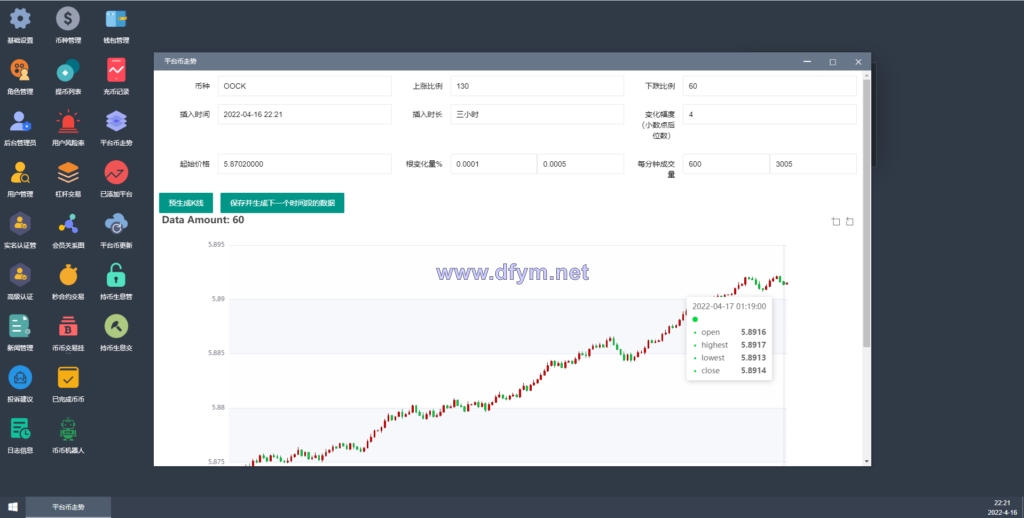
Task: Focus the 下跌比例 field showing 60
Action: (x=769, y=86)
